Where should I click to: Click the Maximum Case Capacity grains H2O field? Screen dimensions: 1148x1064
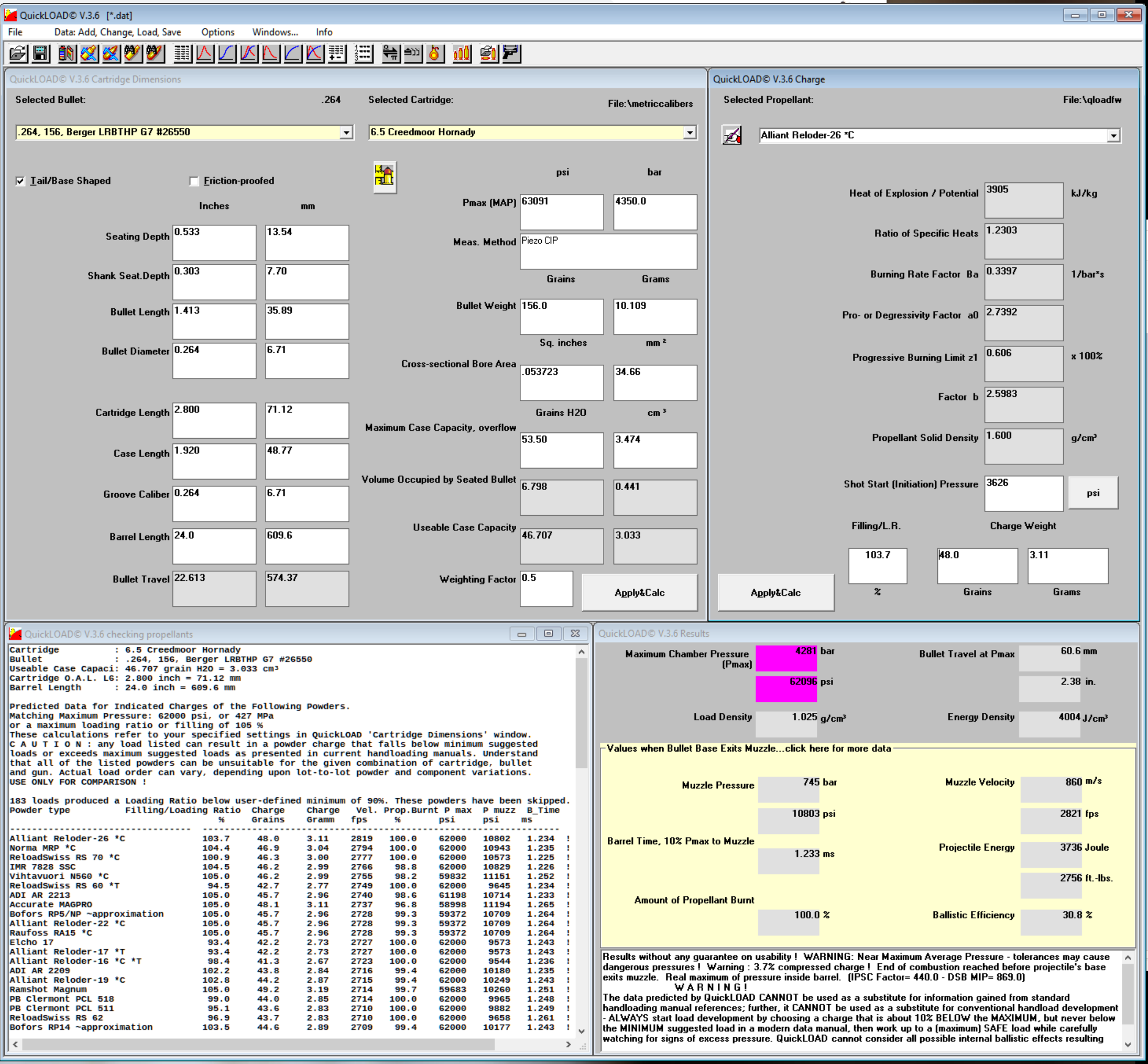click(x=562, y=450)
